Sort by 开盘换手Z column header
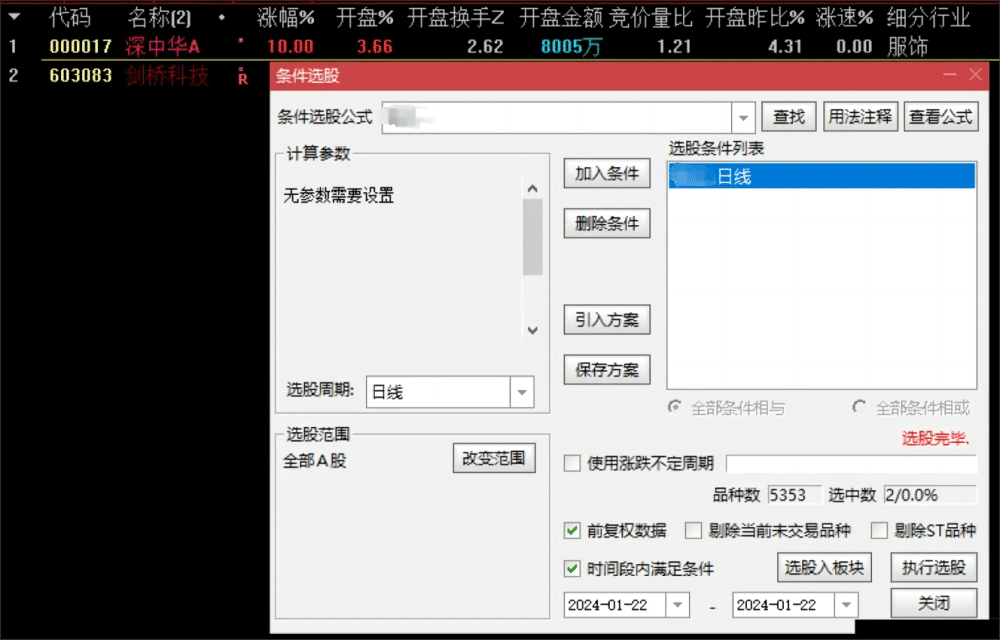The width and height of the screenshot is (1000, 640). pos(455,18)
